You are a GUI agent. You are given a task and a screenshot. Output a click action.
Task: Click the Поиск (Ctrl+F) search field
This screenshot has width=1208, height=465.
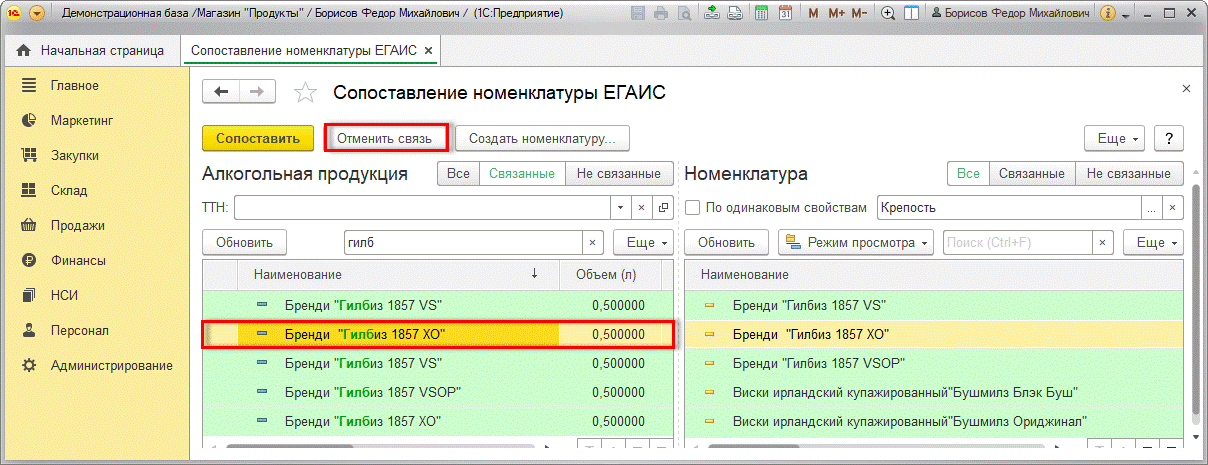point(1017,242)
